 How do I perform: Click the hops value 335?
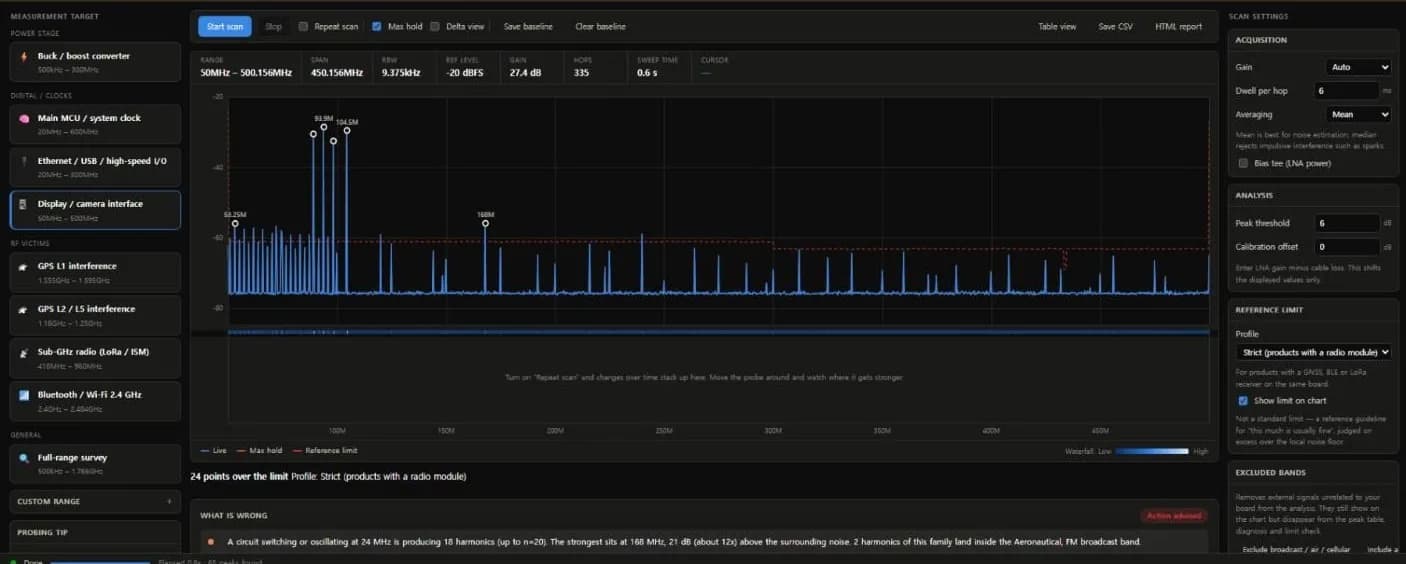582,72
